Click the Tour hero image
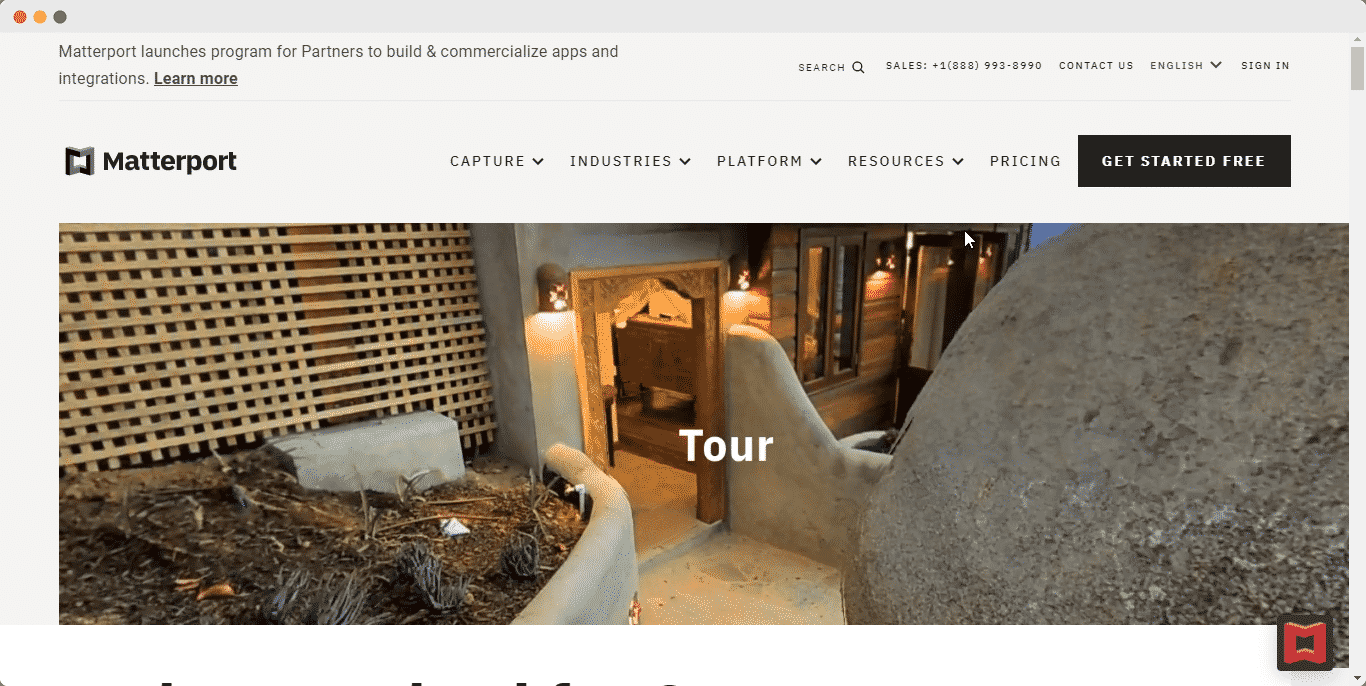 click(x=704, y=424)
